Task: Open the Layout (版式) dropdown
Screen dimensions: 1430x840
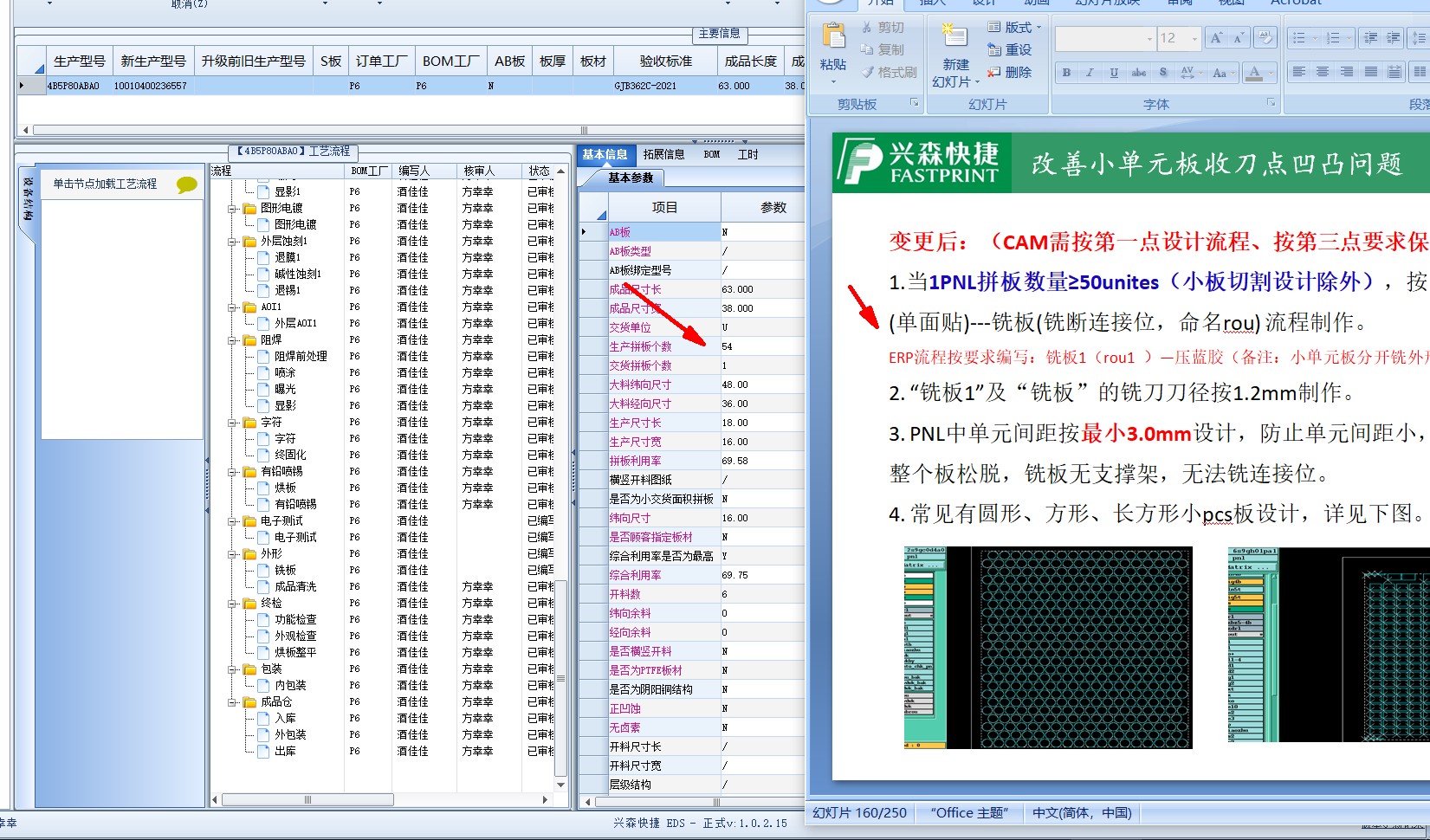Action: coord(1015,28)
